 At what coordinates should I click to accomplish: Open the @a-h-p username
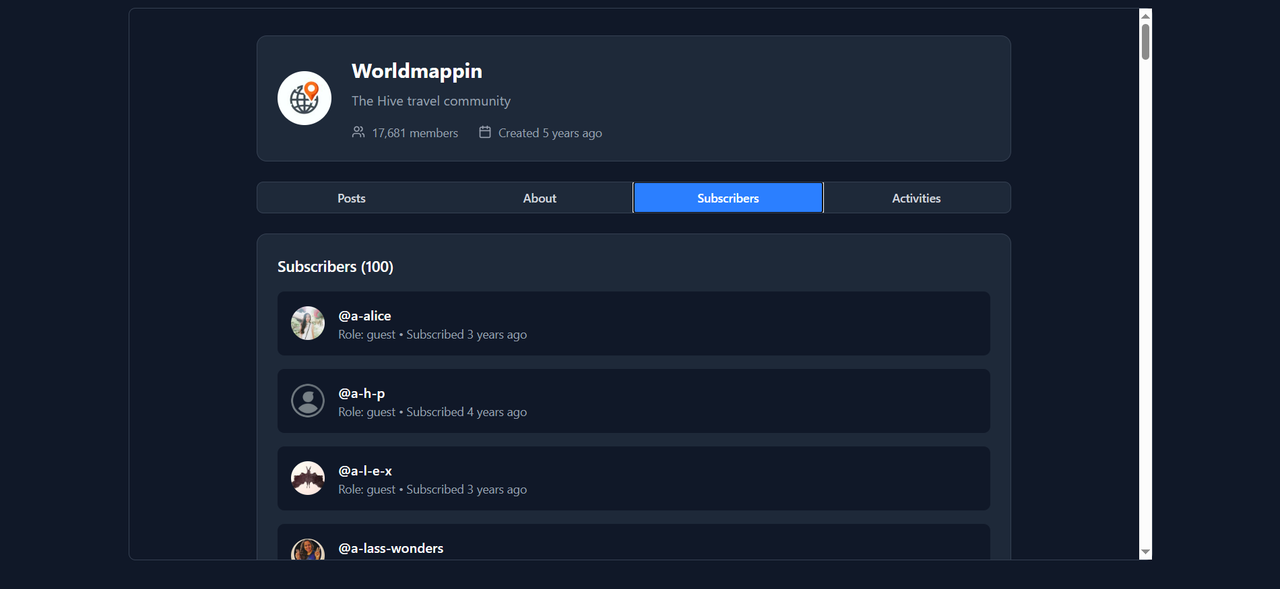[362, 393]
